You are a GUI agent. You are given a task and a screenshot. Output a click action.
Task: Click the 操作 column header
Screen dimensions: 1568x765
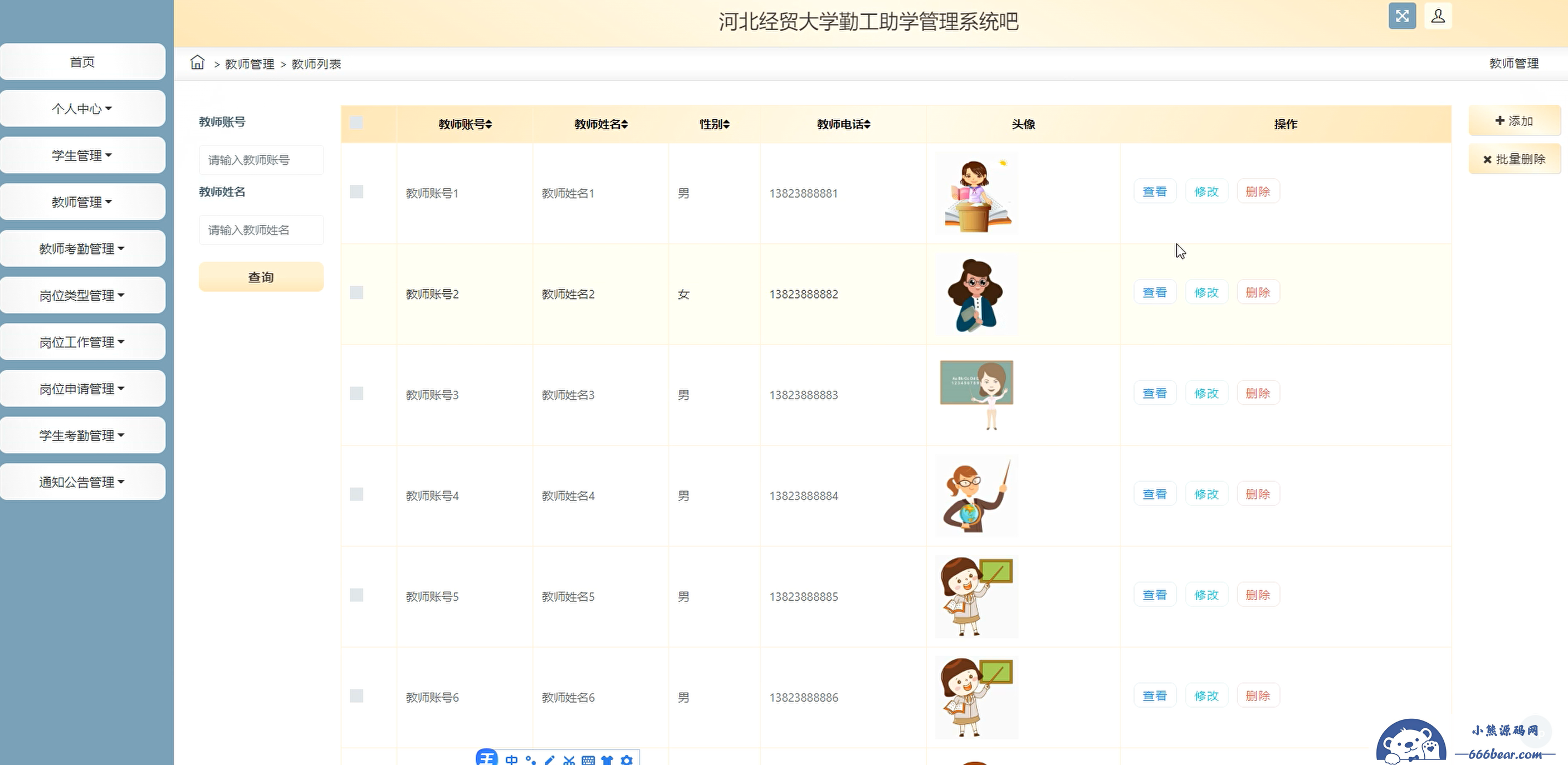pyautogui.click(x=1286, y=124)
